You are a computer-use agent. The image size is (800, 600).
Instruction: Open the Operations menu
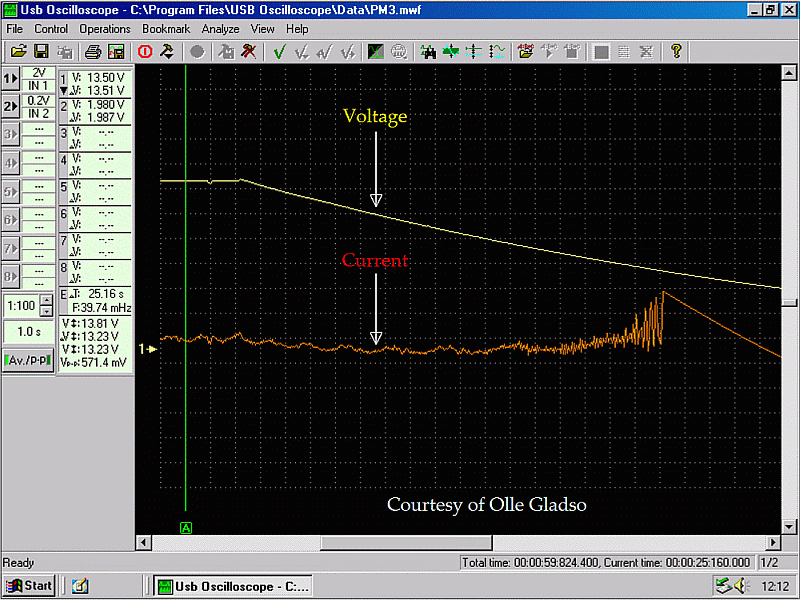105,29
